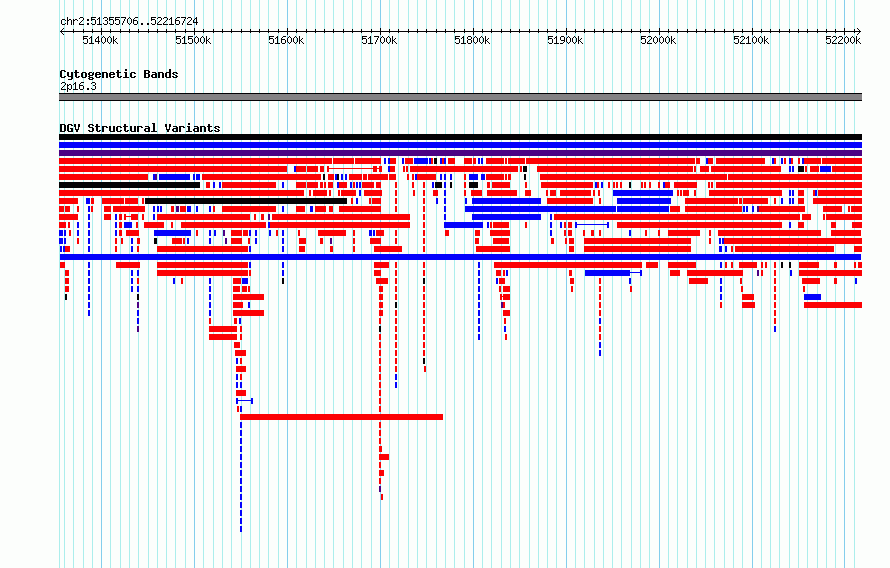The height and width of the screenshot is (568, 890).
Task: Click the gray 2p16.3 cytogenetic band bar
Action: point(460,97)
